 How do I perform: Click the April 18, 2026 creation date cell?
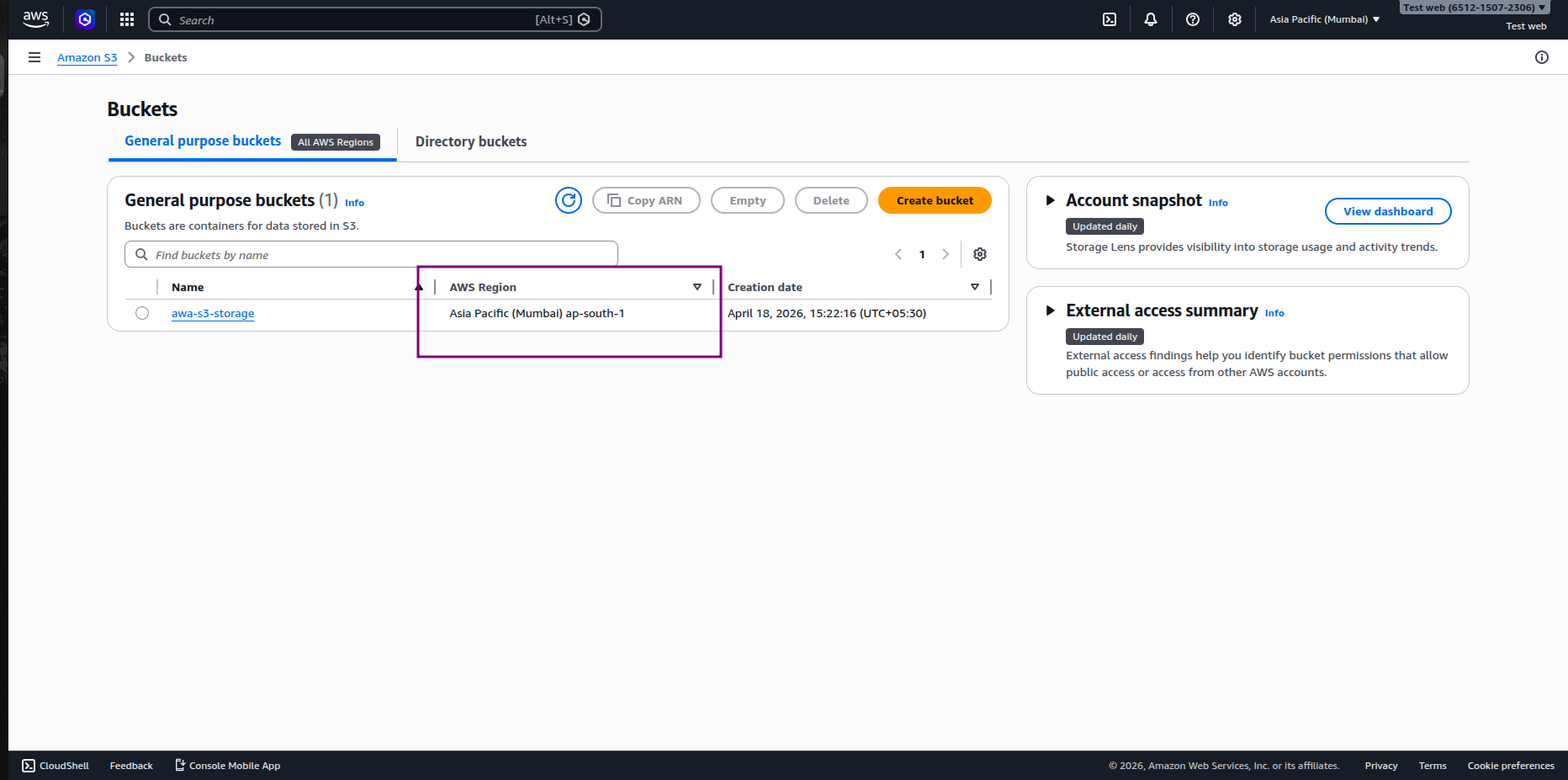pyautogui.click(x=827, y=313)
